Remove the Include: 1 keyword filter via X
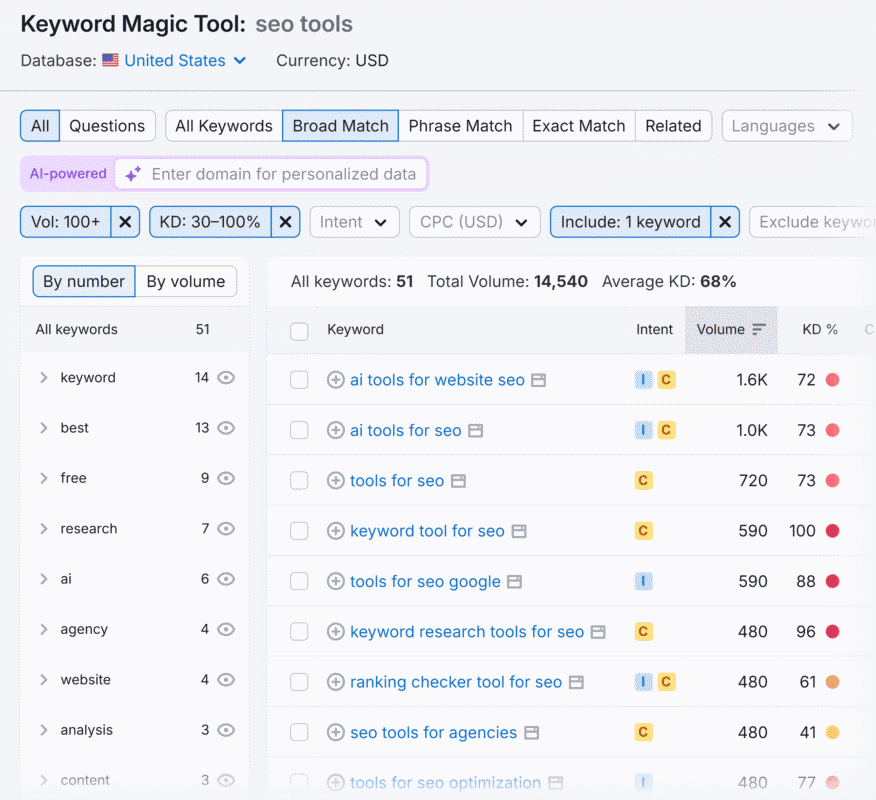This screenshot has height=800, width=876. point(725,222)
